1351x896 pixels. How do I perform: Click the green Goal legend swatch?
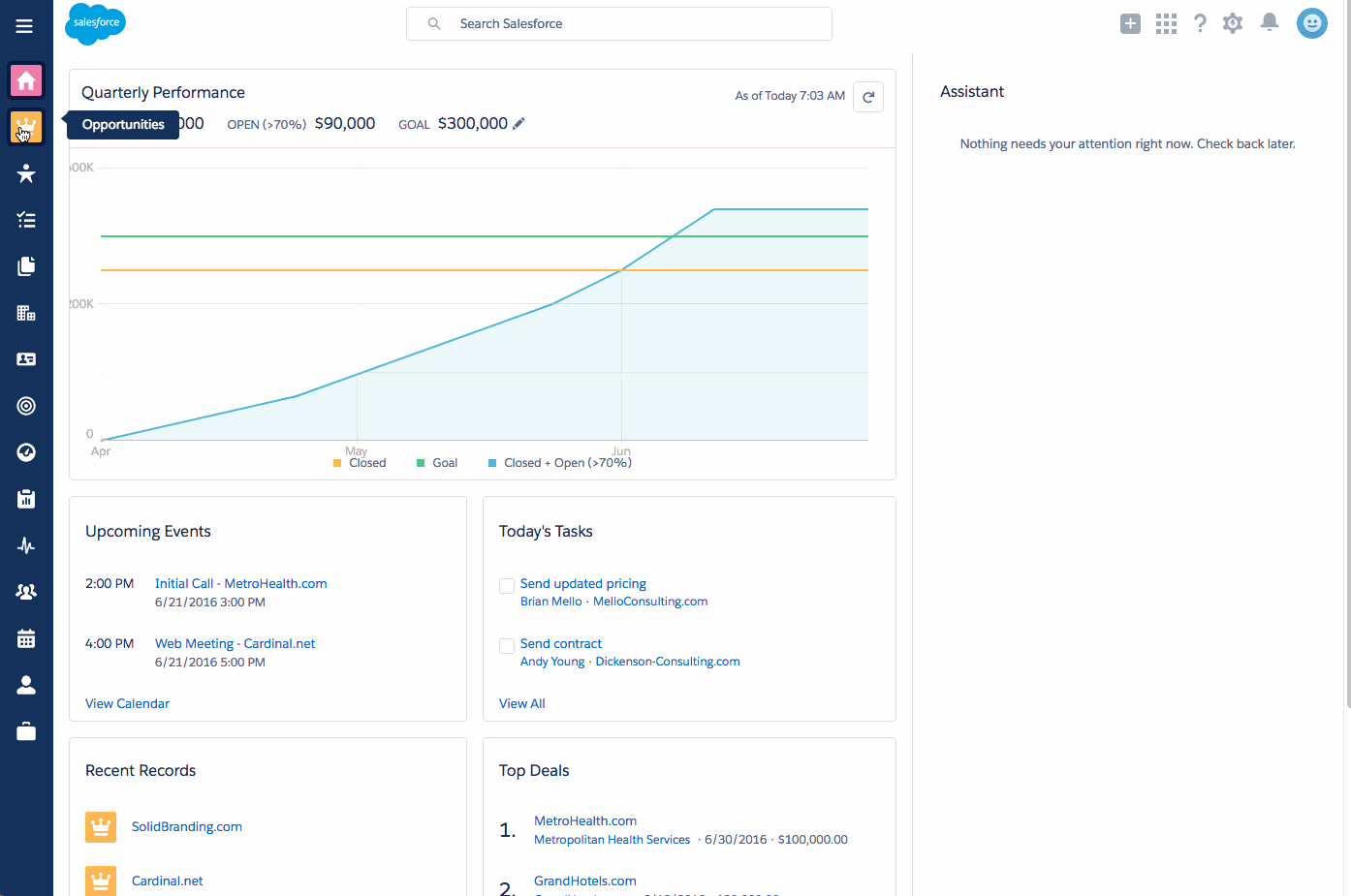(x=421, y=463)
